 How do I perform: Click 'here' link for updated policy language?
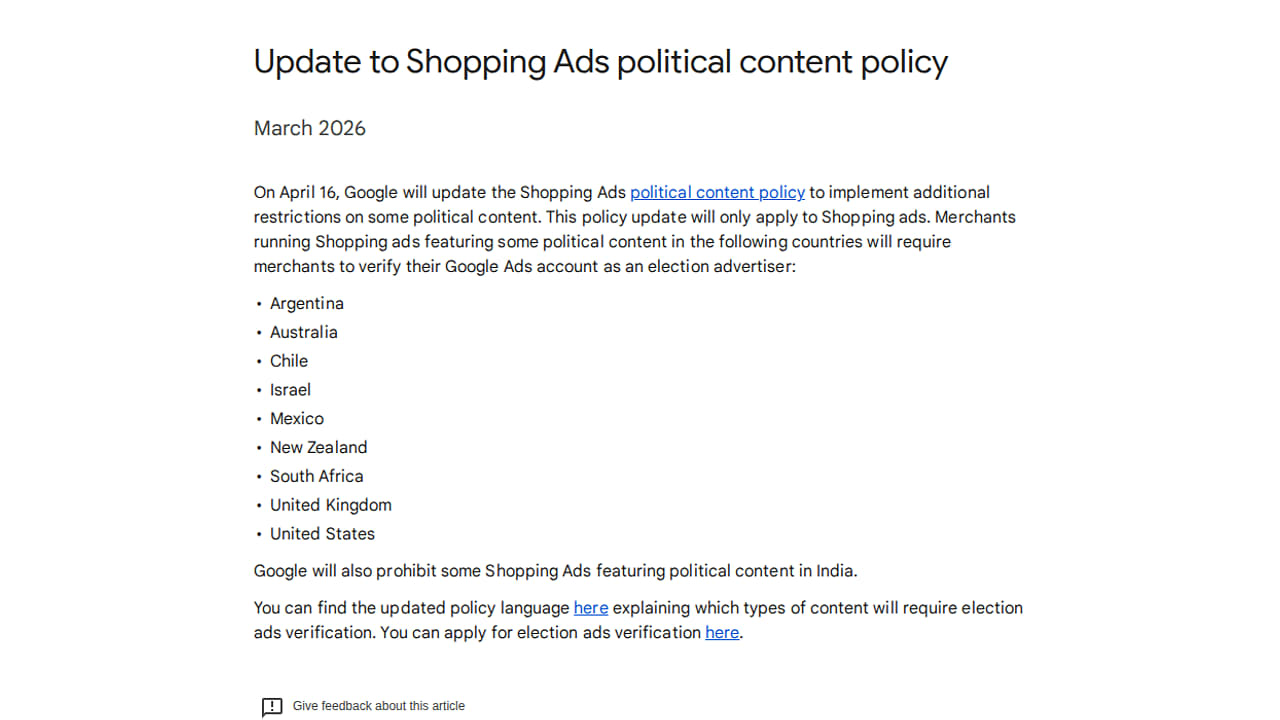(x=590, y=608)
